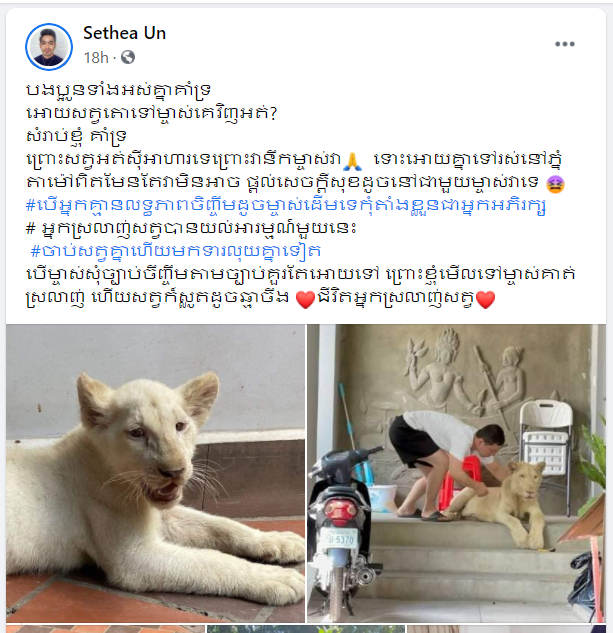Open the photo of man bathing lion
The height and width of the screenshot is (633, 613).
[456, 473]
